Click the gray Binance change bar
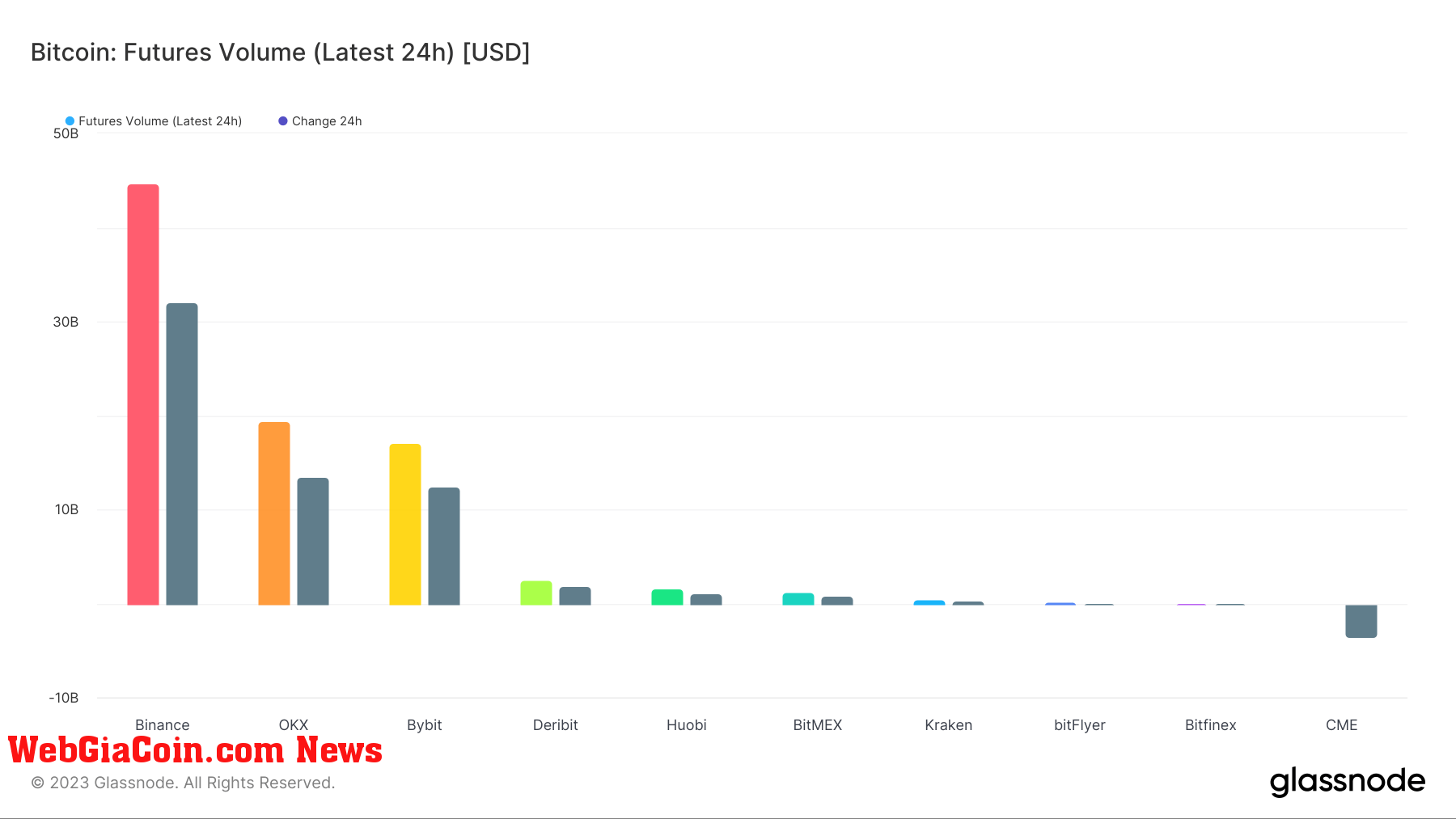 tap(182, 454)
